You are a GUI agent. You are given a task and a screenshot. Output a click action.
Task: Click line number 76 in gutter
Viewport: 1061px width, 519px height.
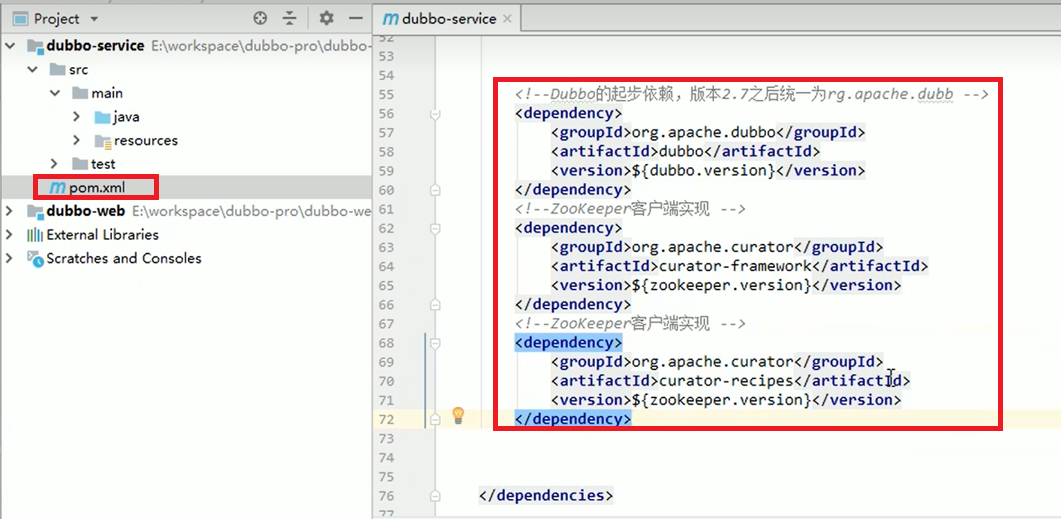[384, 496]
